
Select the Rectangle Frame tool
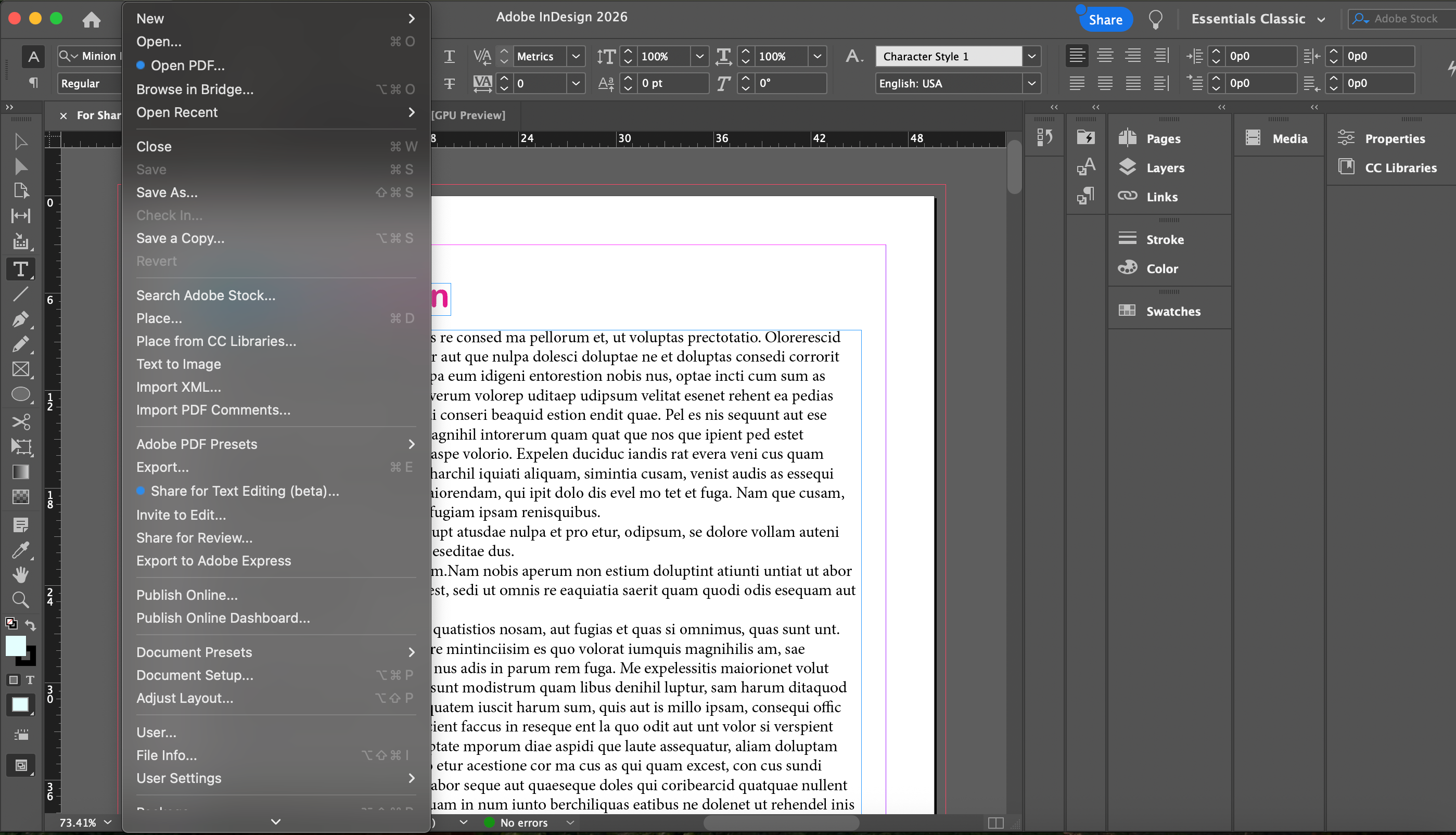point(21,369)
